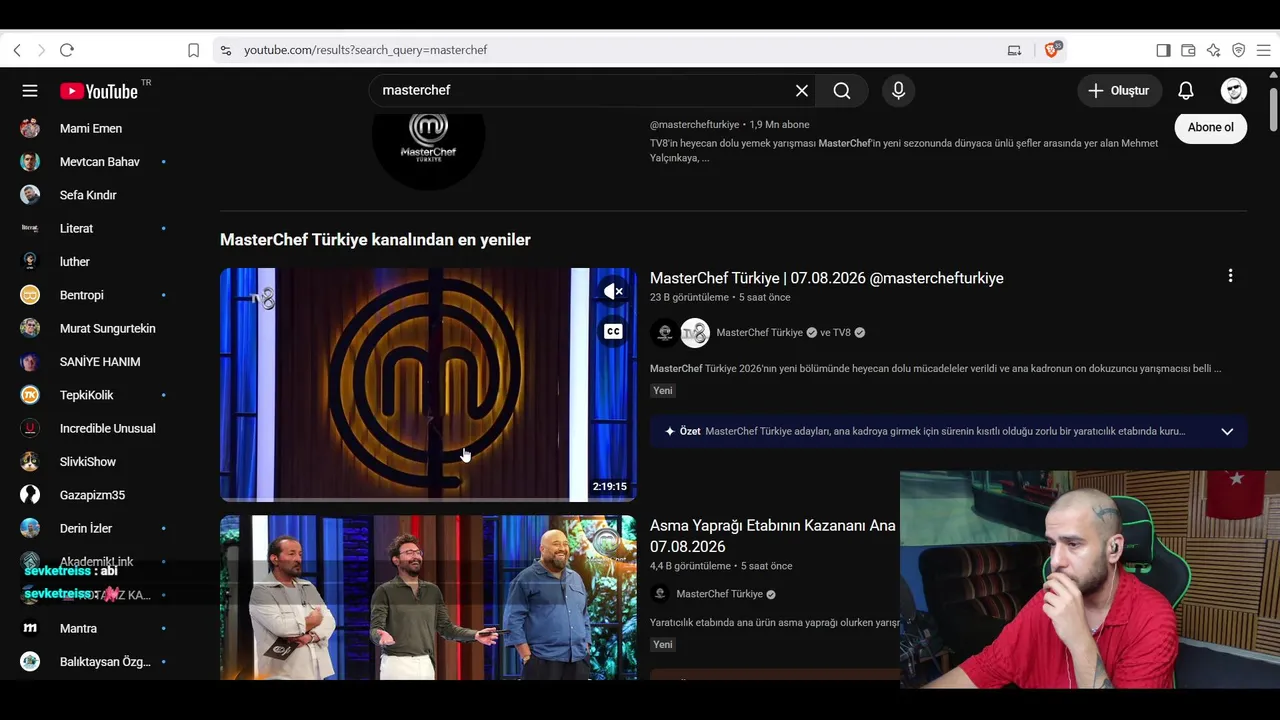Click the MasterChef Türkiye kanalından en yeniler heading
The height and width of the screenshot is (720, 1280).
(x=375, y=240)
